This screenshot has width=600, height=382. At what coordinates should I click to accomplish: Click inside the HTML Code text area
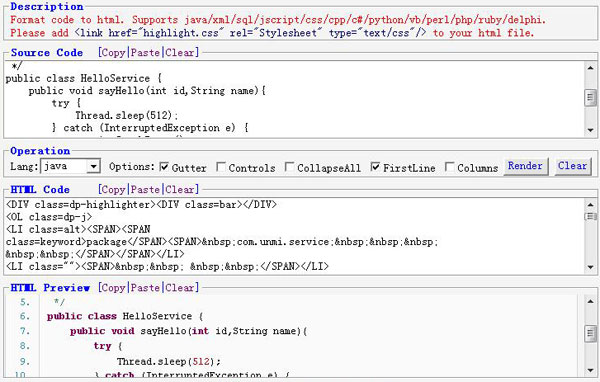[x=295, y=236]
